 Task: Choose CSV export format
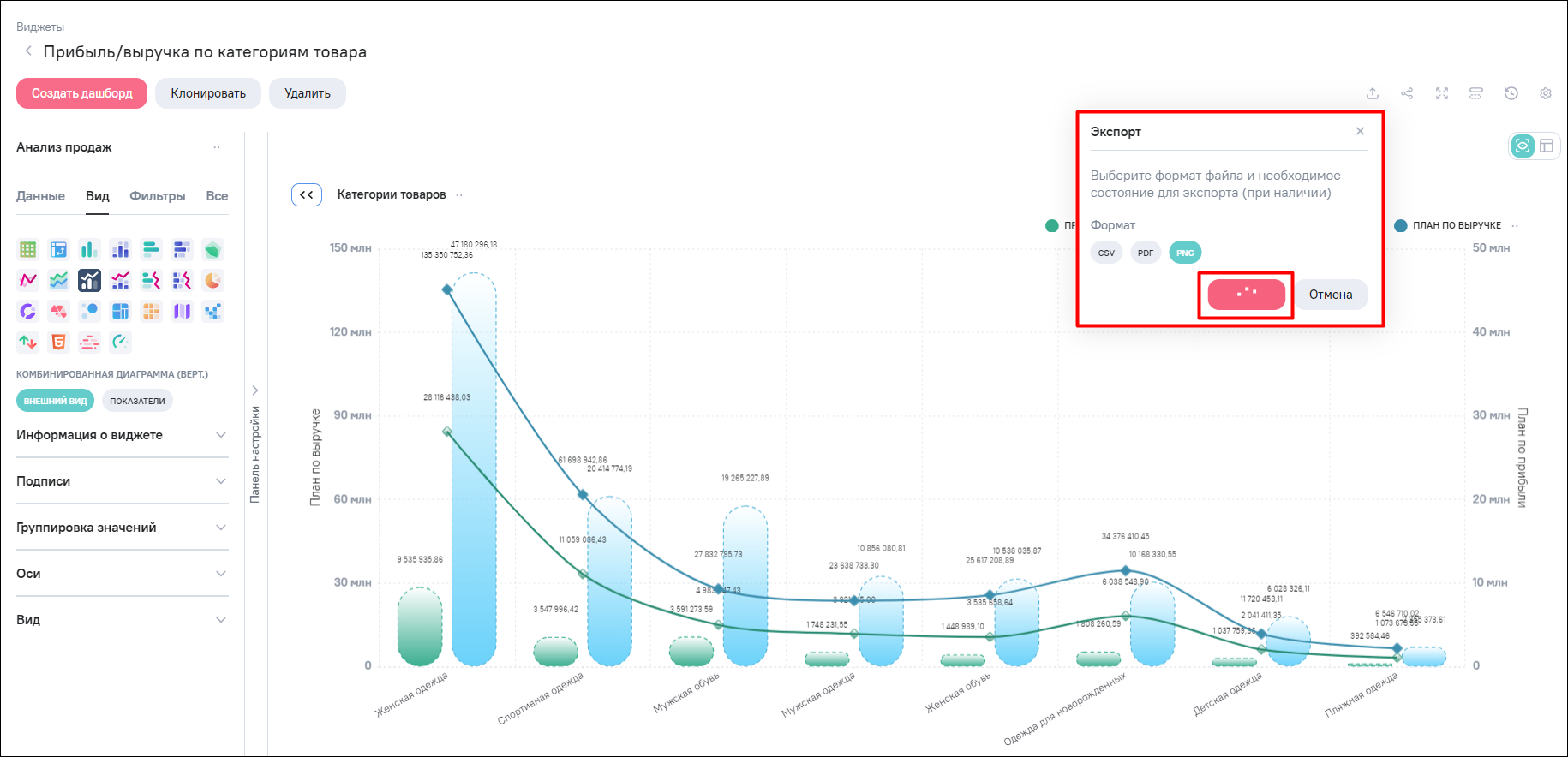[1106, 253]
